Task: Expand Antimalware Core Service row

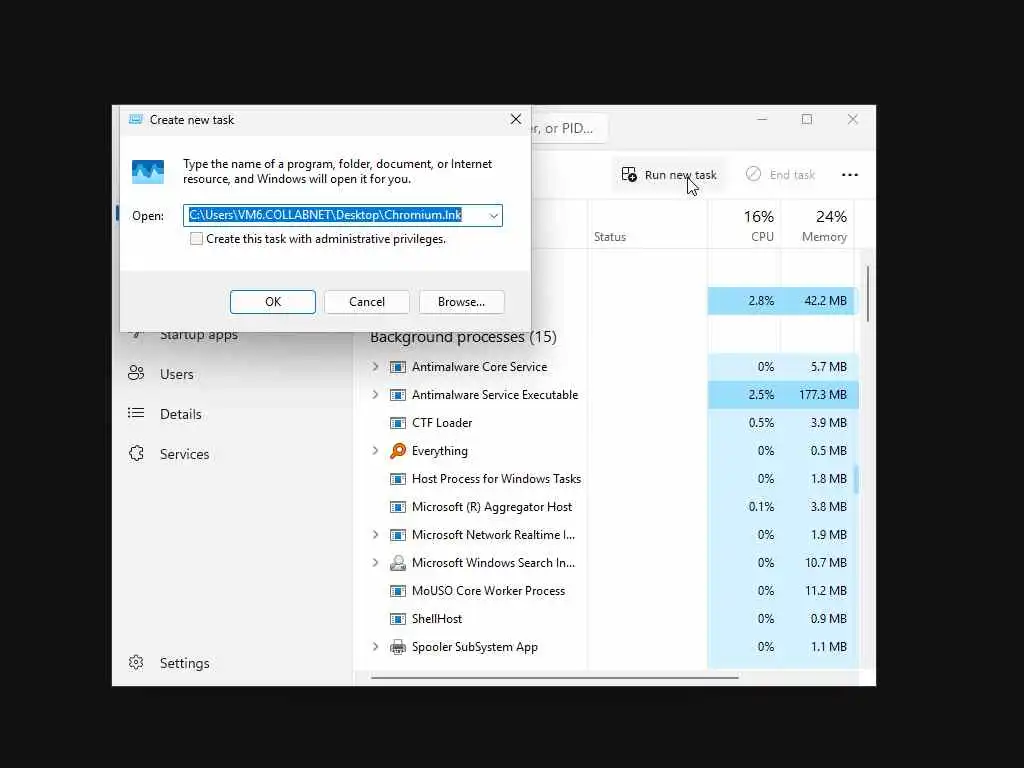Action: click(375, 366)
